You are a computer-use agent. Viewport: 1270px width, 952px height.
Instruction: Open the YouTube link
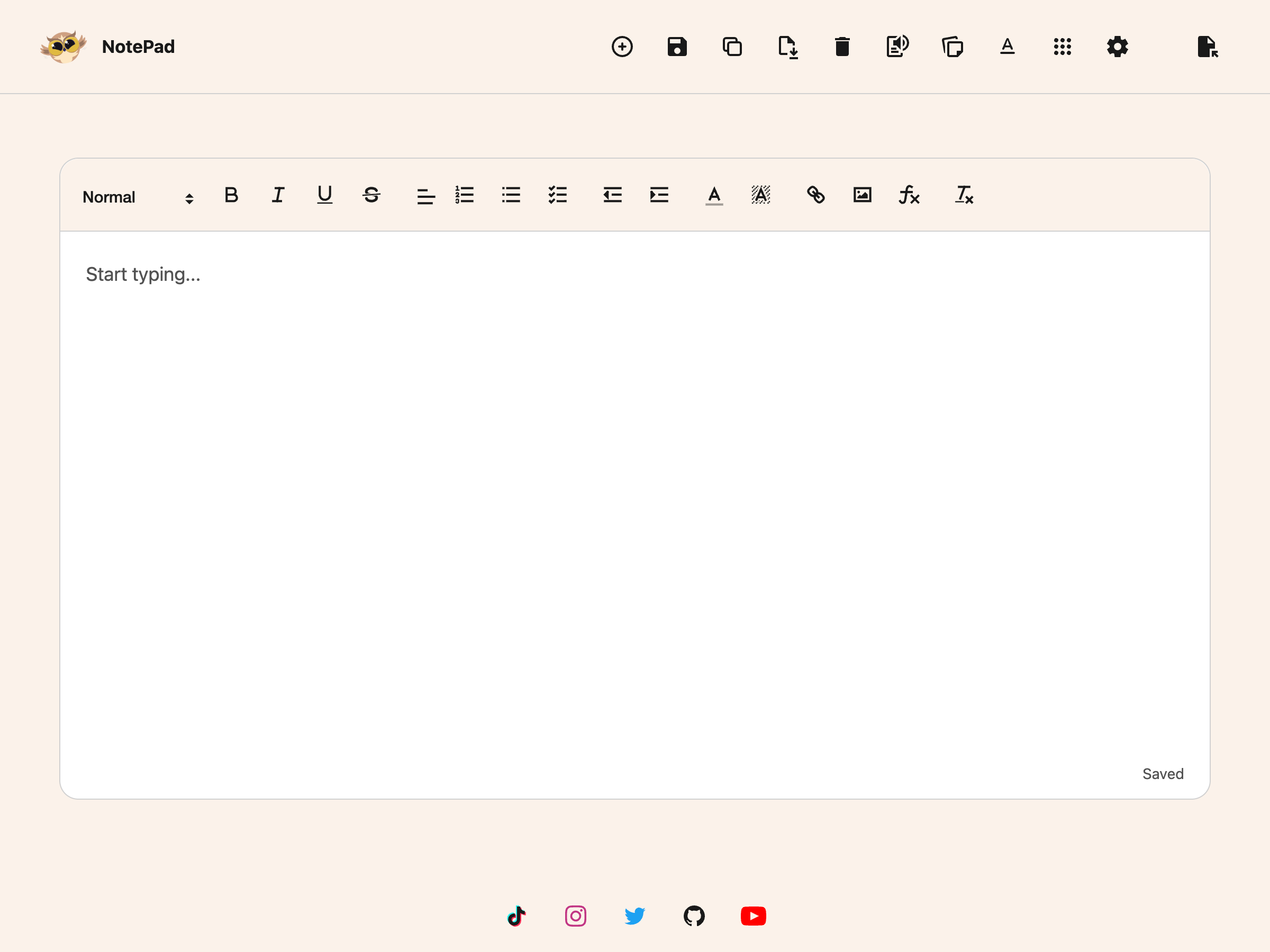click(752, 916)
